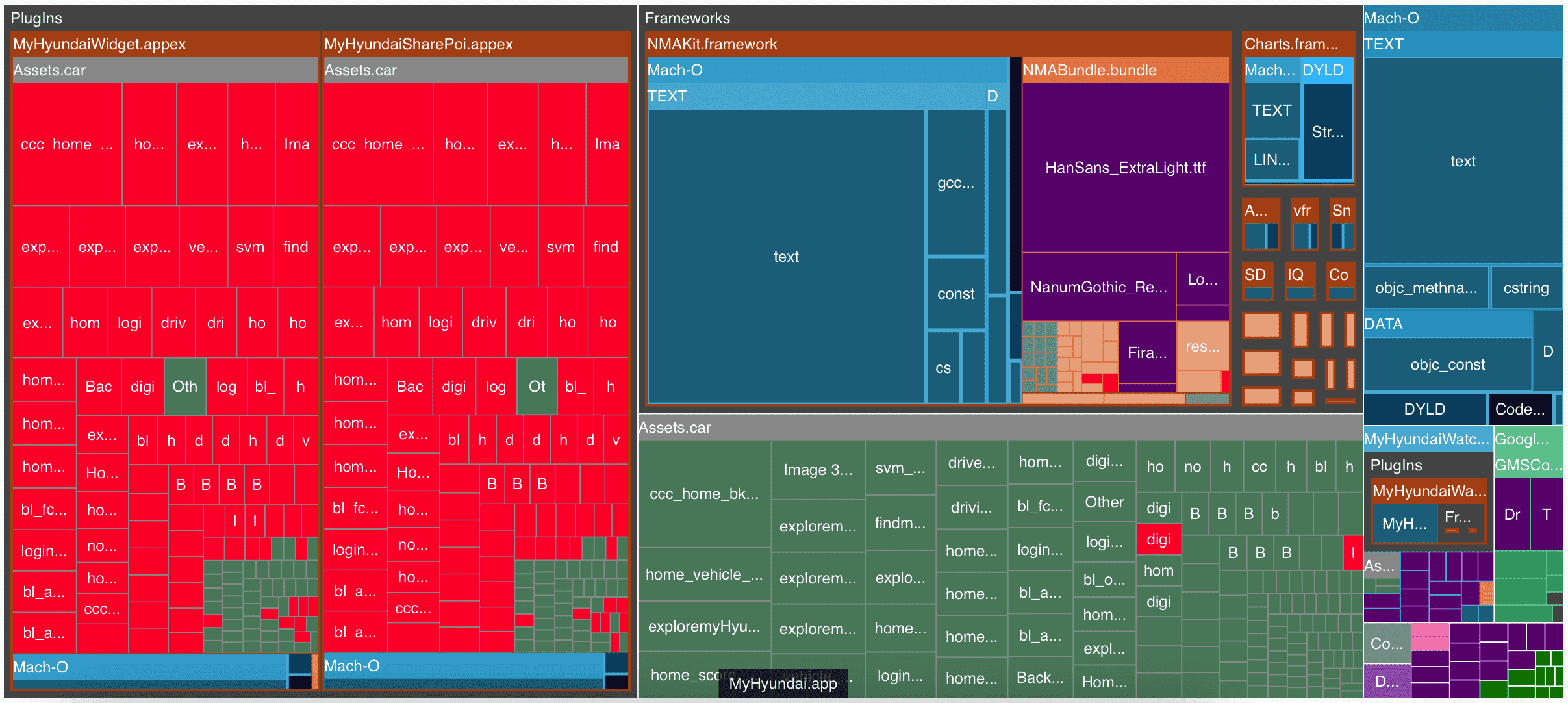This screenshot has width=1568, height=703.
Task: Select the objc_const block under DATA
Action: click(x=1448, y=364)
